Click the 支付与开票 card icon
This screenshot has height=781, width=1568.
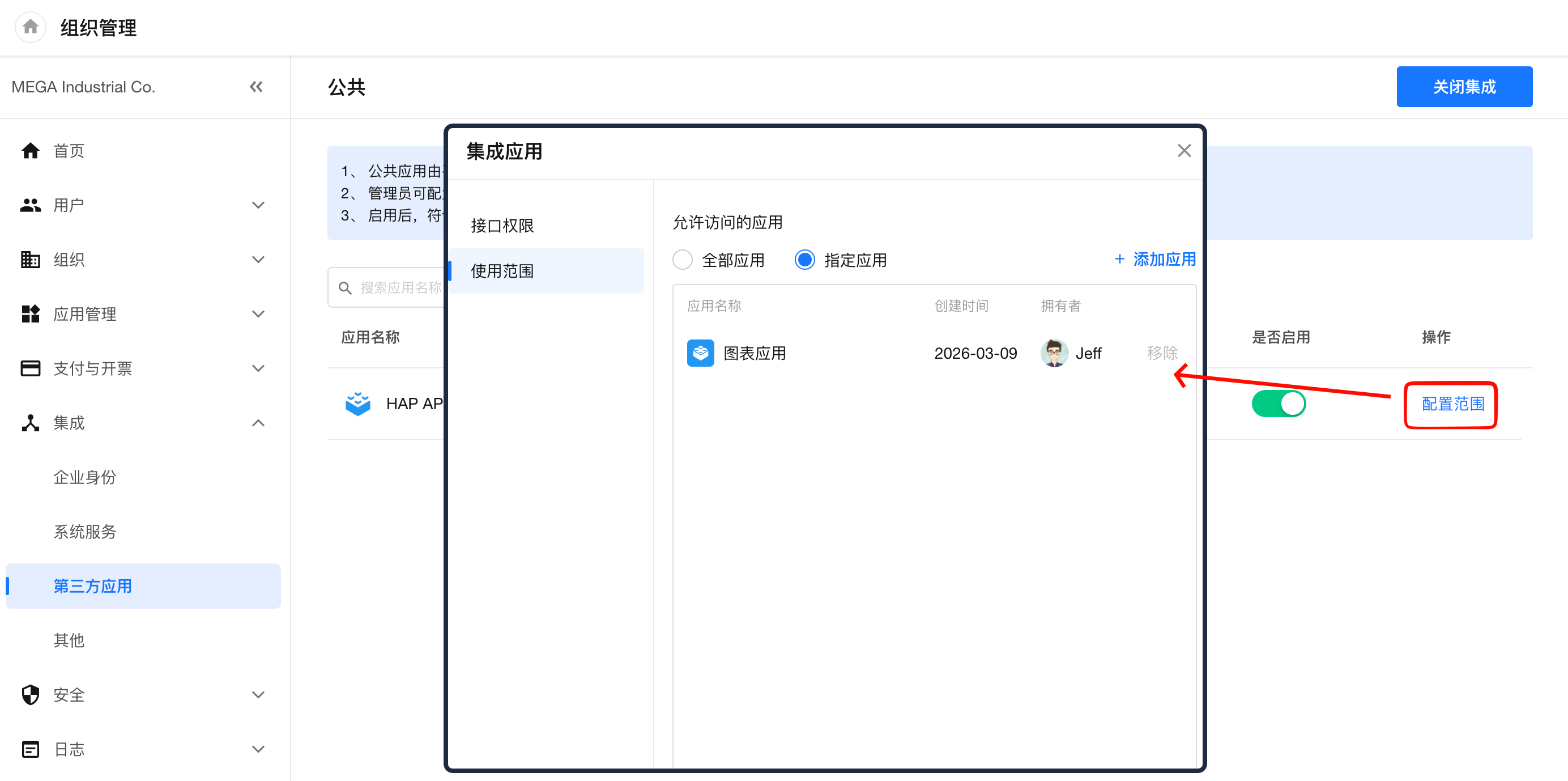31,368
